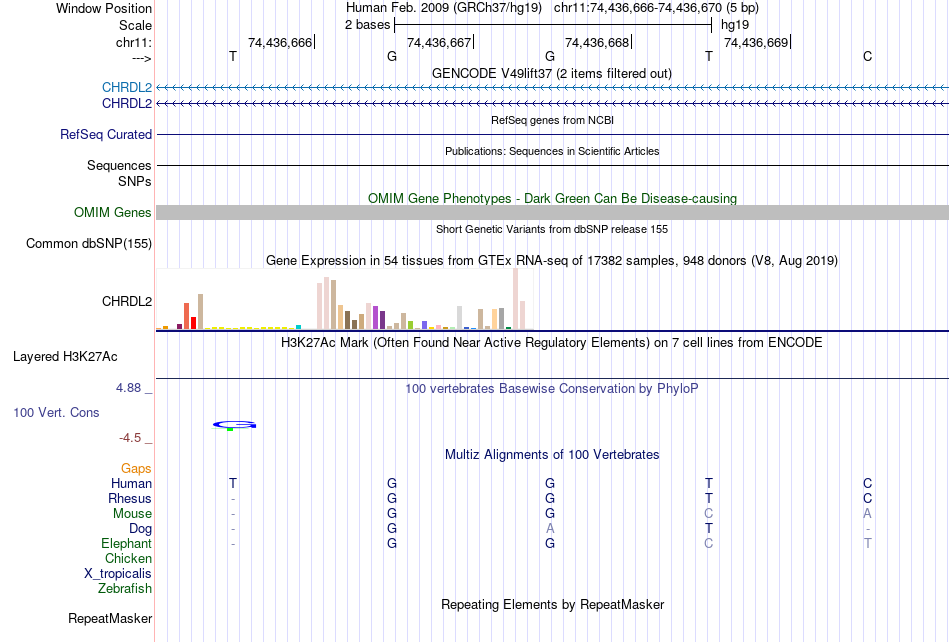Open '100 vertebrates Basewise Conservation by PhyloP' title

[552, 388]
